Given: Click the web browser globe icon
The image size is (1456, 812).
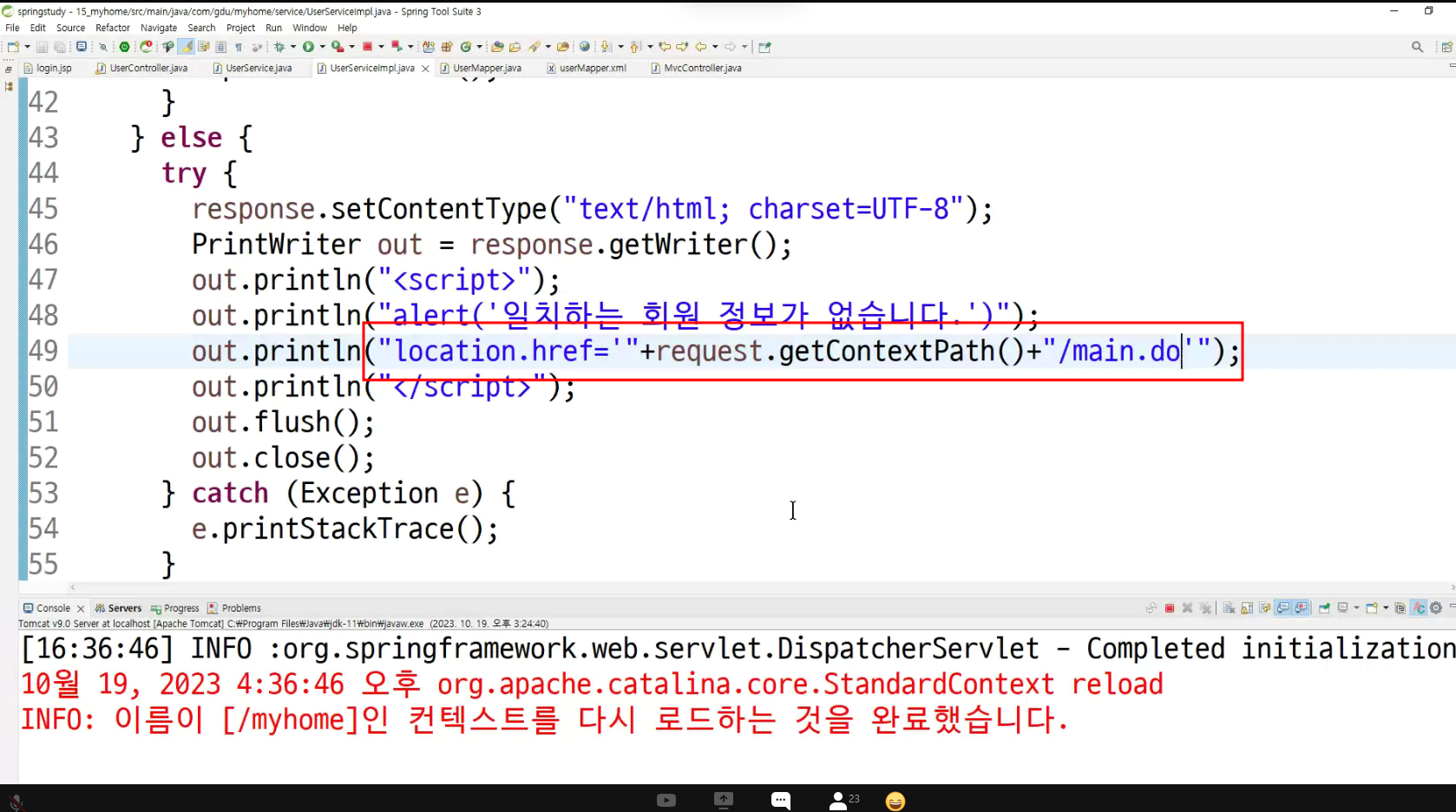Looking at the screenshot, I should pyautogui.click(x=585, y=47).
